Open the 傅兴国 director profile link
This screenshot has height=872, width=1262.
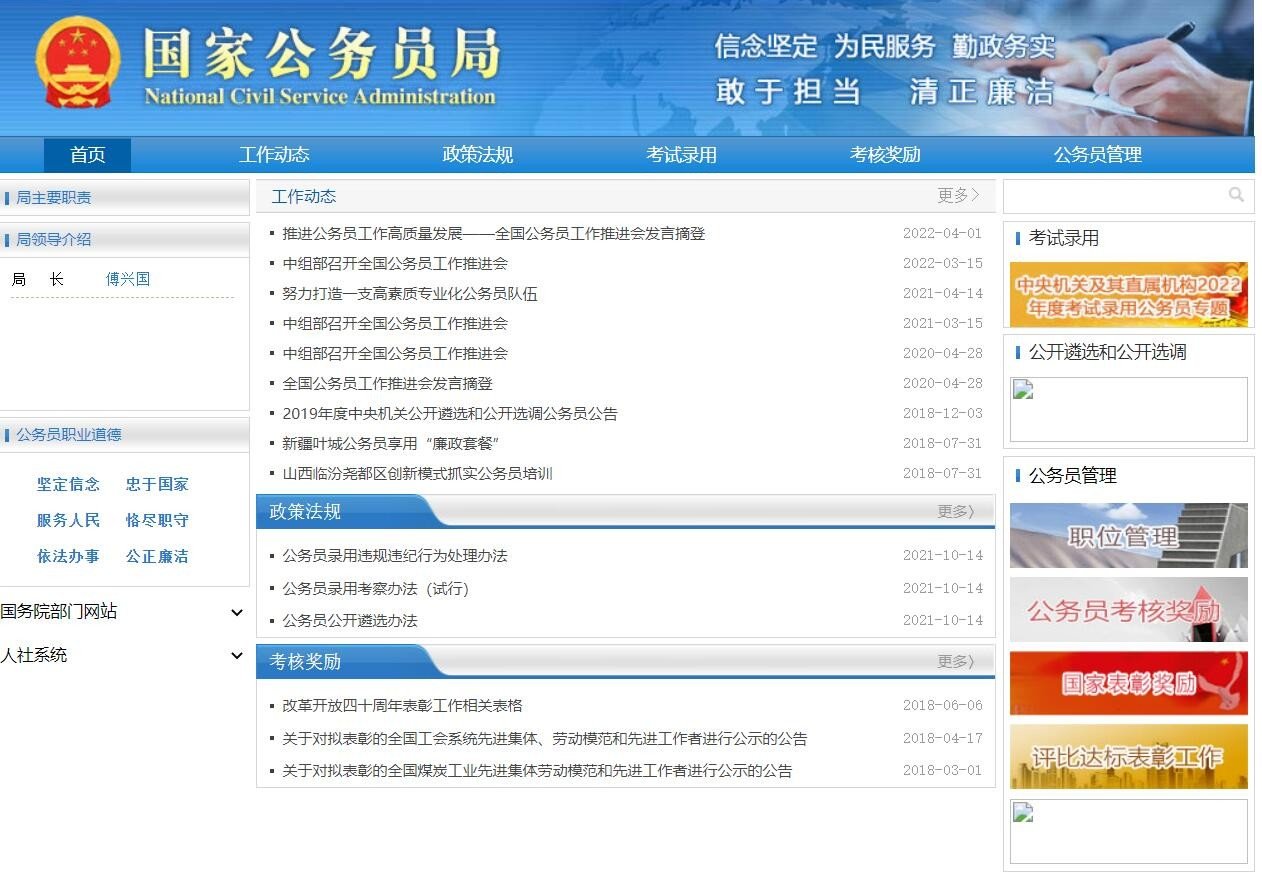[x=127, y=279]
